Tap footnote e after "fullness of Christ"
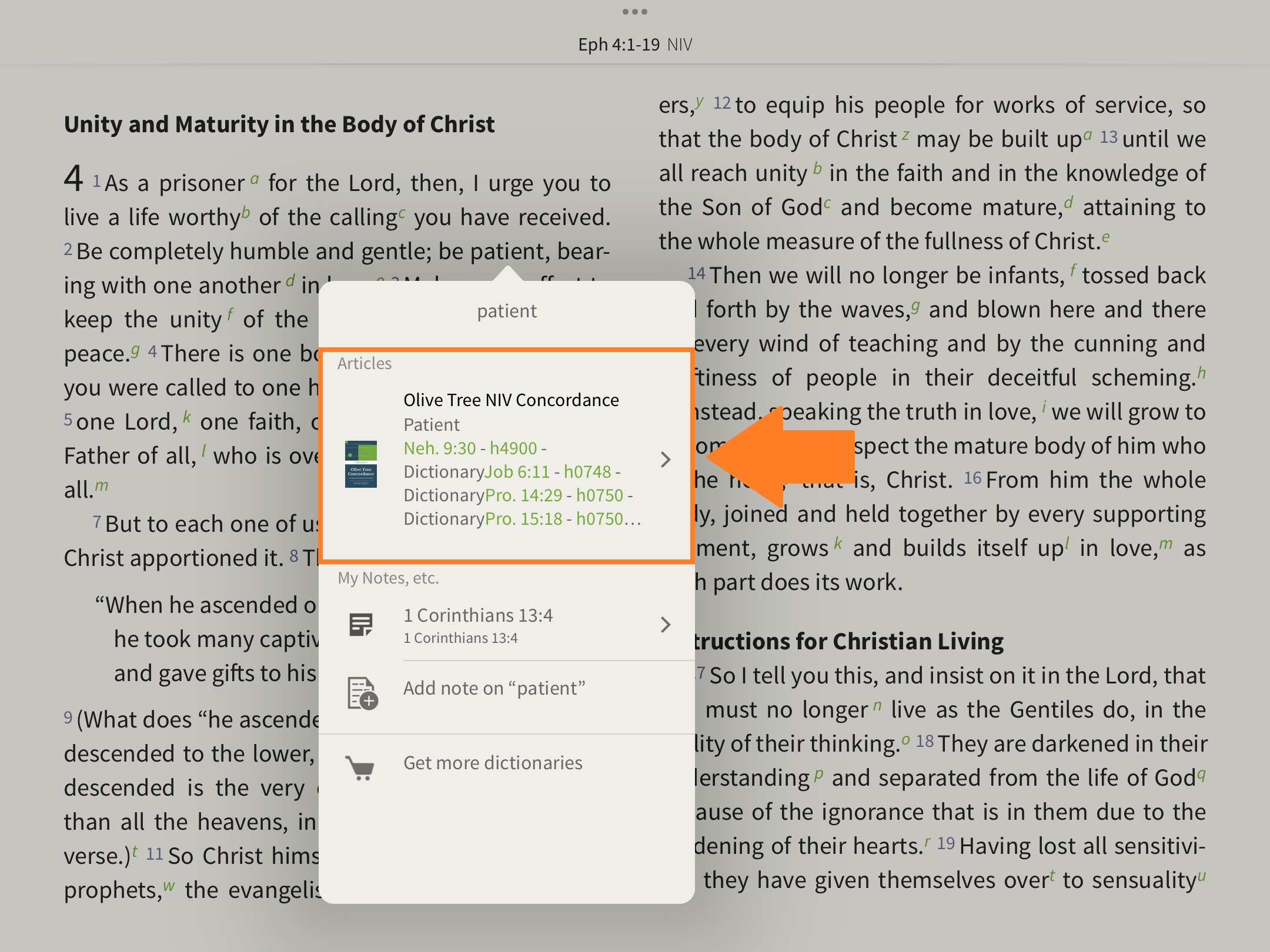Viewport: 1270px width, 952px height. pos(1106,237)
